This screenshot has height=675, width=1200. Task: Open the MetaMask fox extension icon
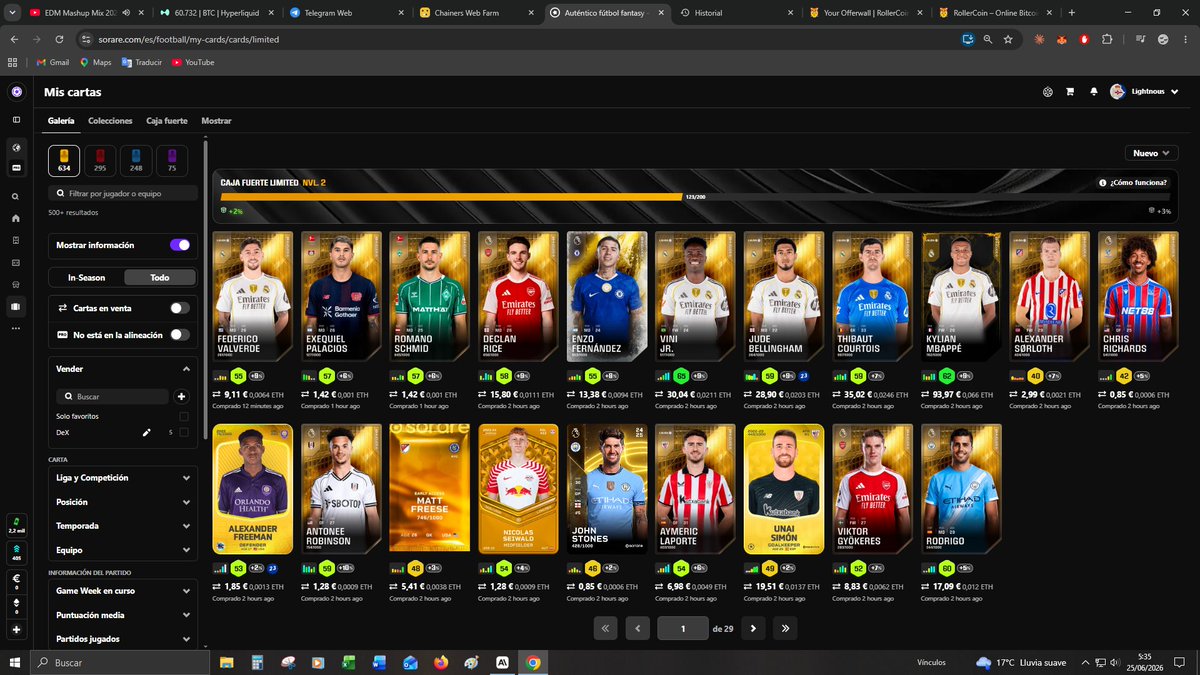tap(1062, 39)
